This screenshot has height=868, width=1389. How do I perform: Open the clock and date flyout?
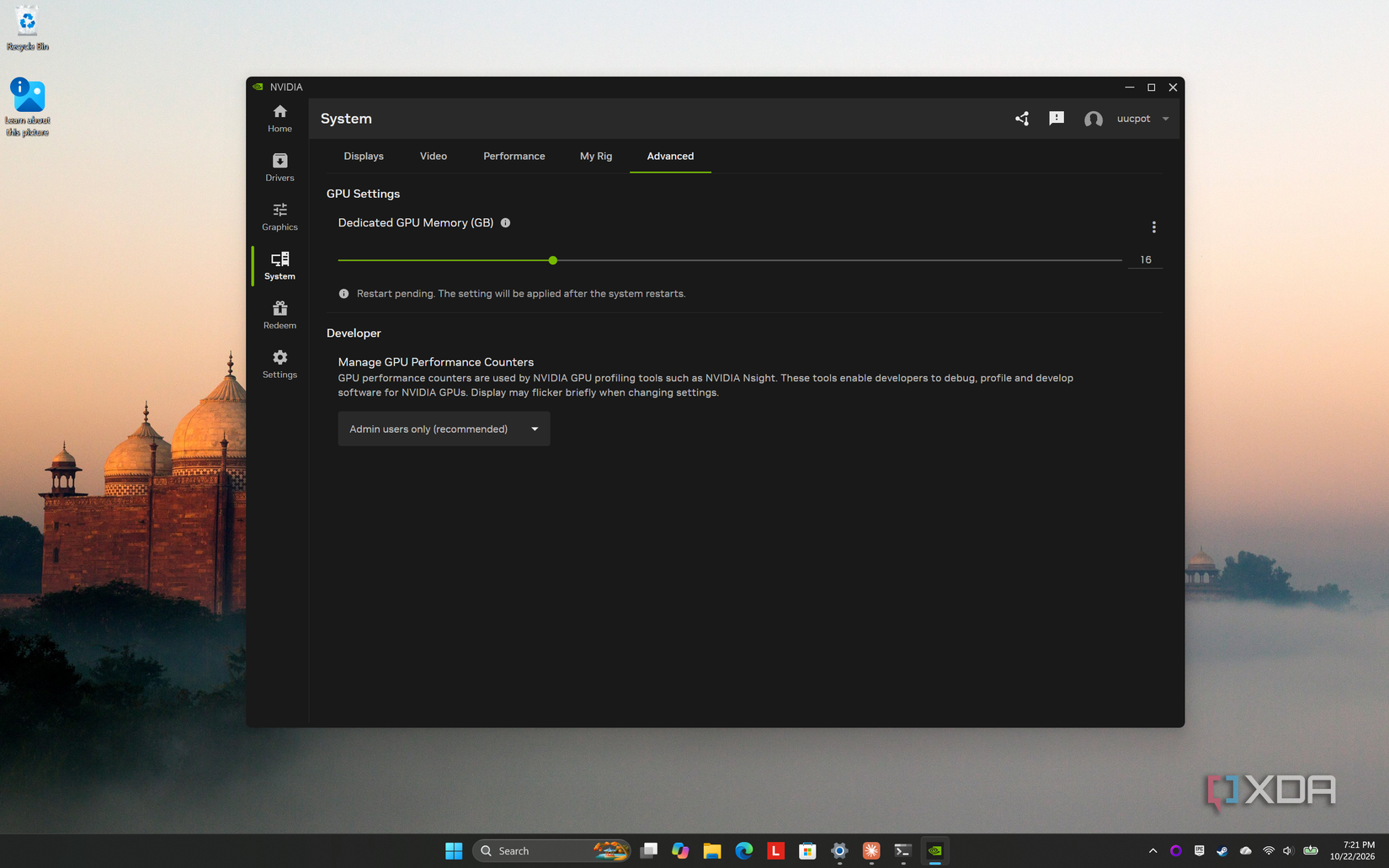(x=1353, y=850)
